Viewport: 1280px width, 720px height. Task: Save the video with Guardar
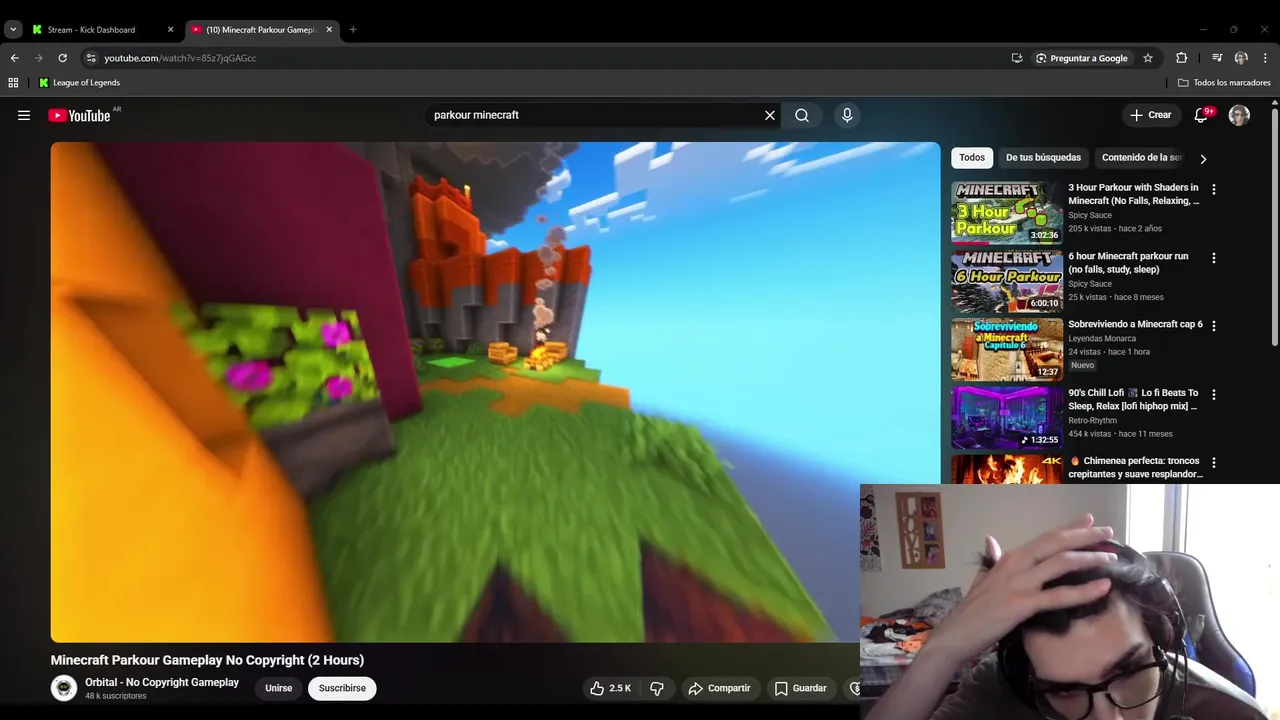(x=801, y=688)
